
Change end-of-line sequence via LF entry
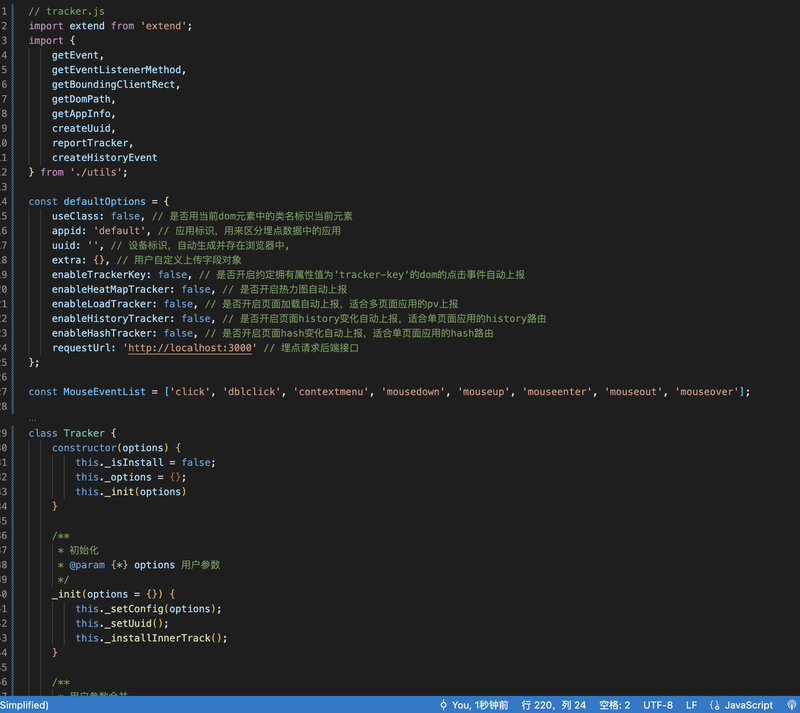coord(691,705)
